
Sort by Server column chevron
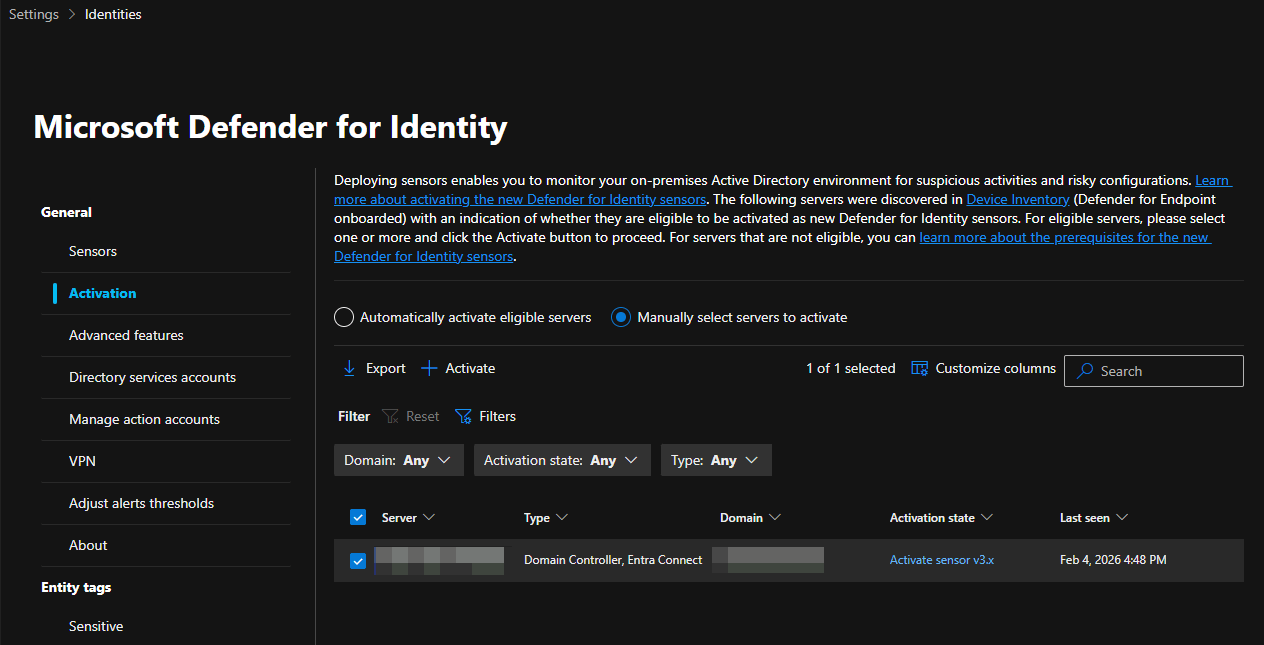coord(429,517)
